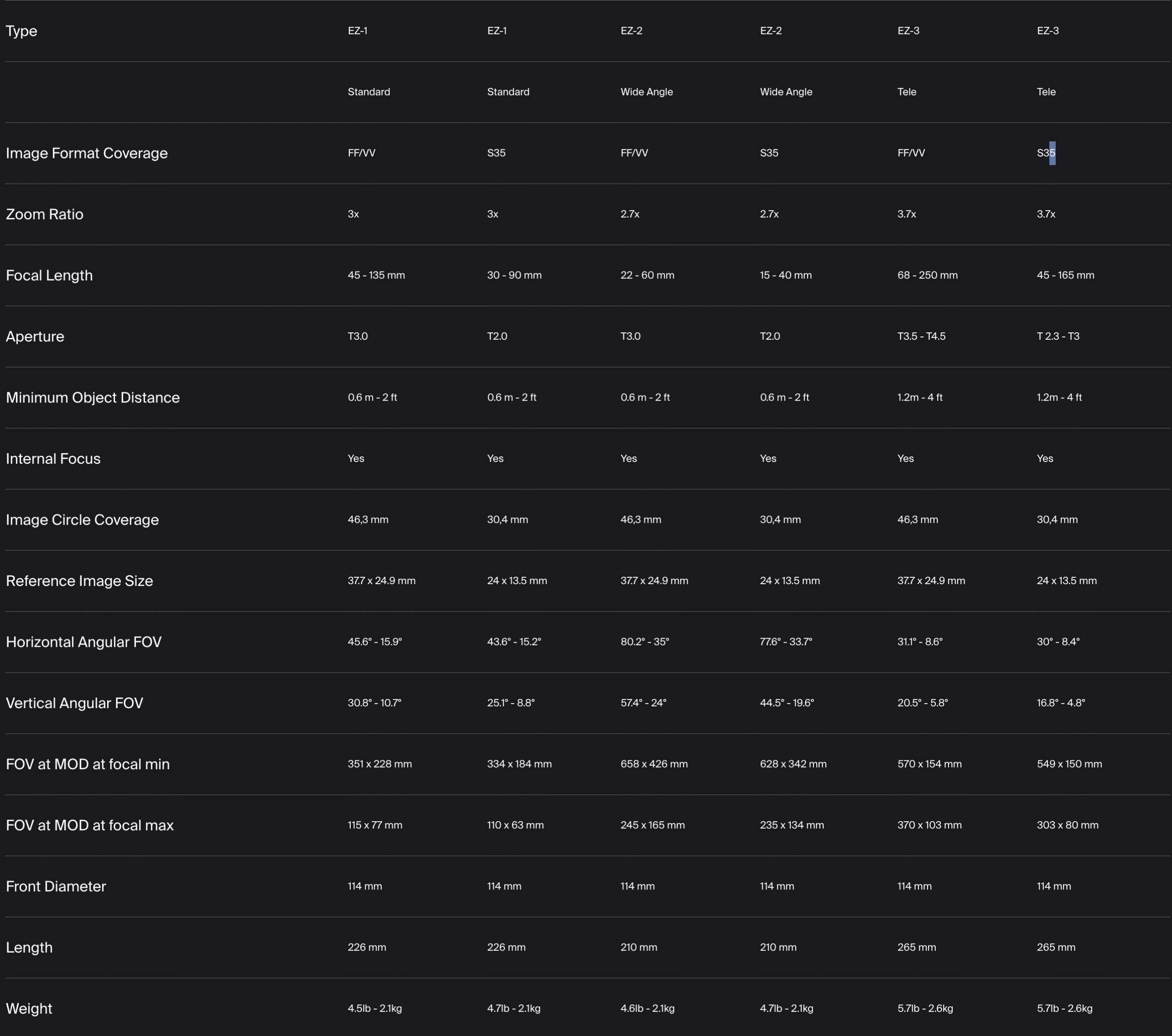Click vertical FOV value '44.5° - 19.6°'
The height and width of the screenshot is (1036, 1172).
point(787,703)
